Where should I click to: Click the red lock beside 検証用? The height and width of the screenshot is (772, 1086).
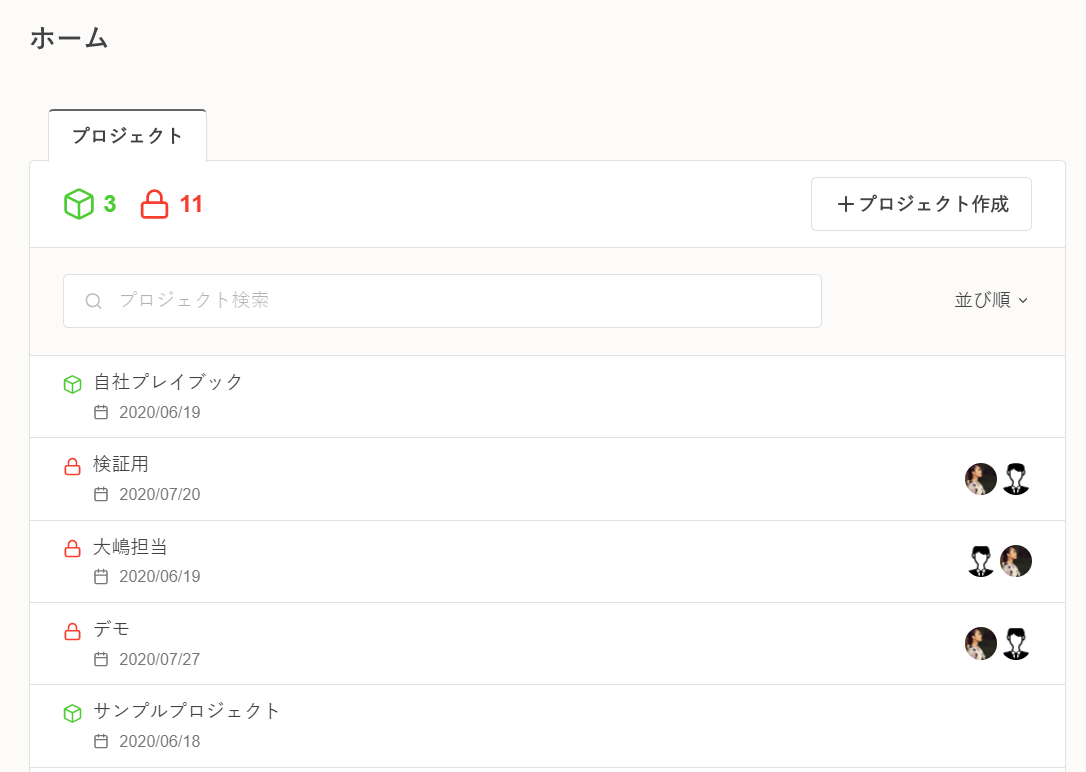[x=72, y=466]
